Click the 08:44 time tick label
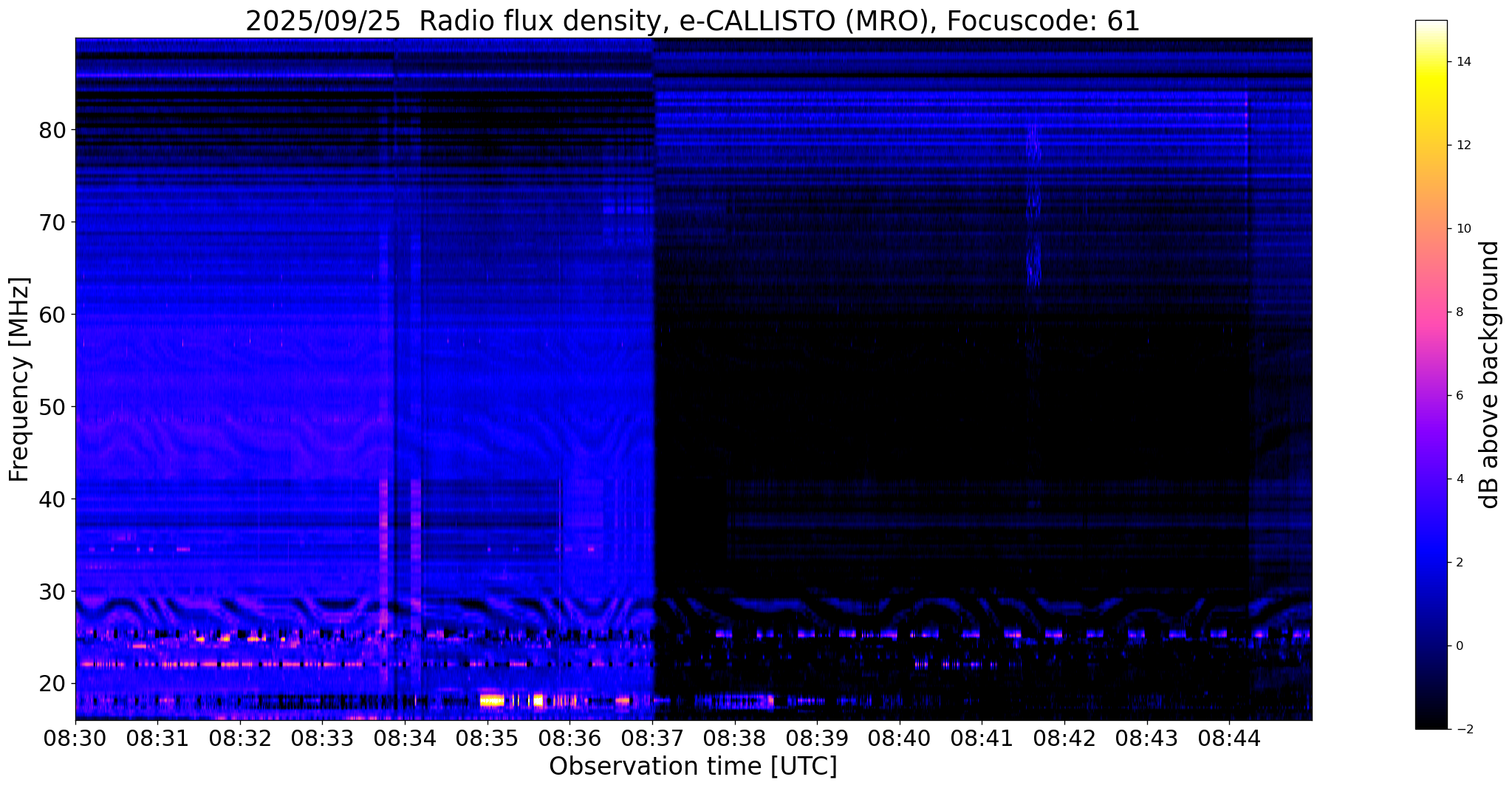 1229,738
